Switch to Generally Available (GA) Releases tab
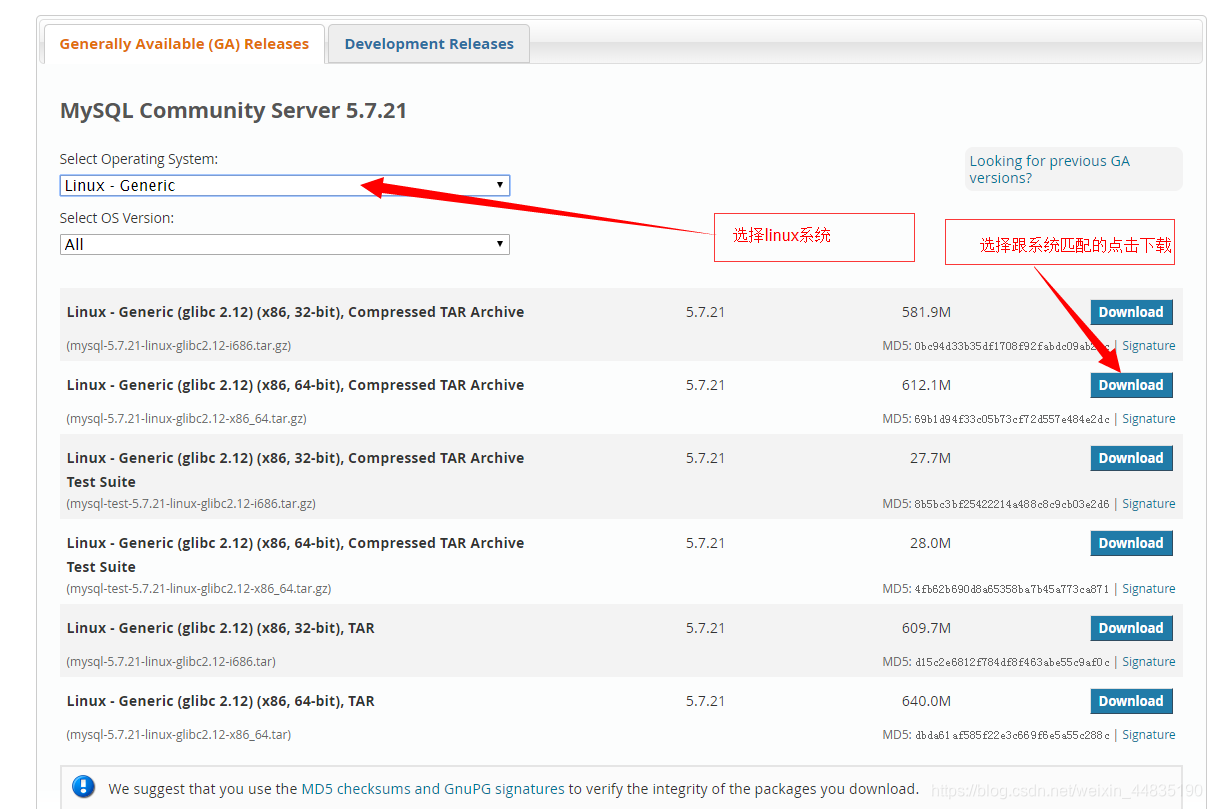Image resolution: width=1212 pixels, height=809 pixels. (184, 44)
